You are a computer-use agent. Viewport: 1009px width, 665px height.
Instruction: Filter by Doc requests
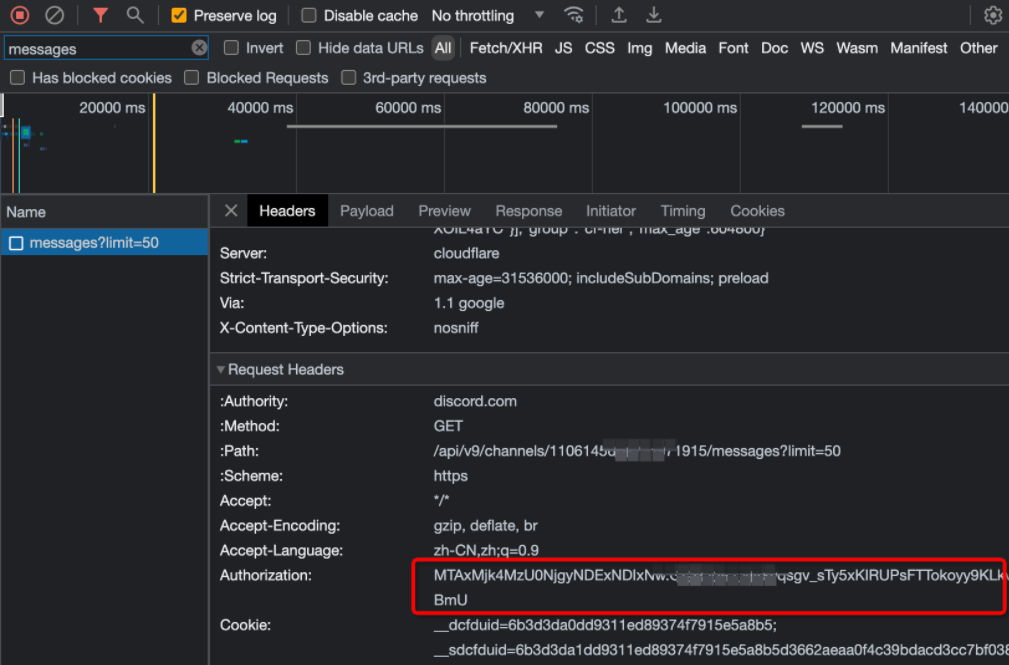[774, 48]
